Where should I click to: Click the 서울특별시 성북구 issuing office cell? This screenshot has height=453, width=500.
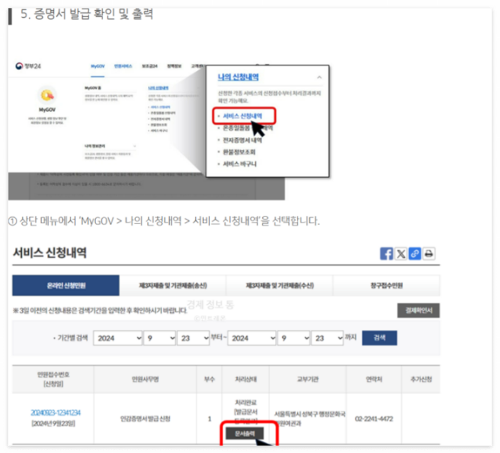coord(308,419)
